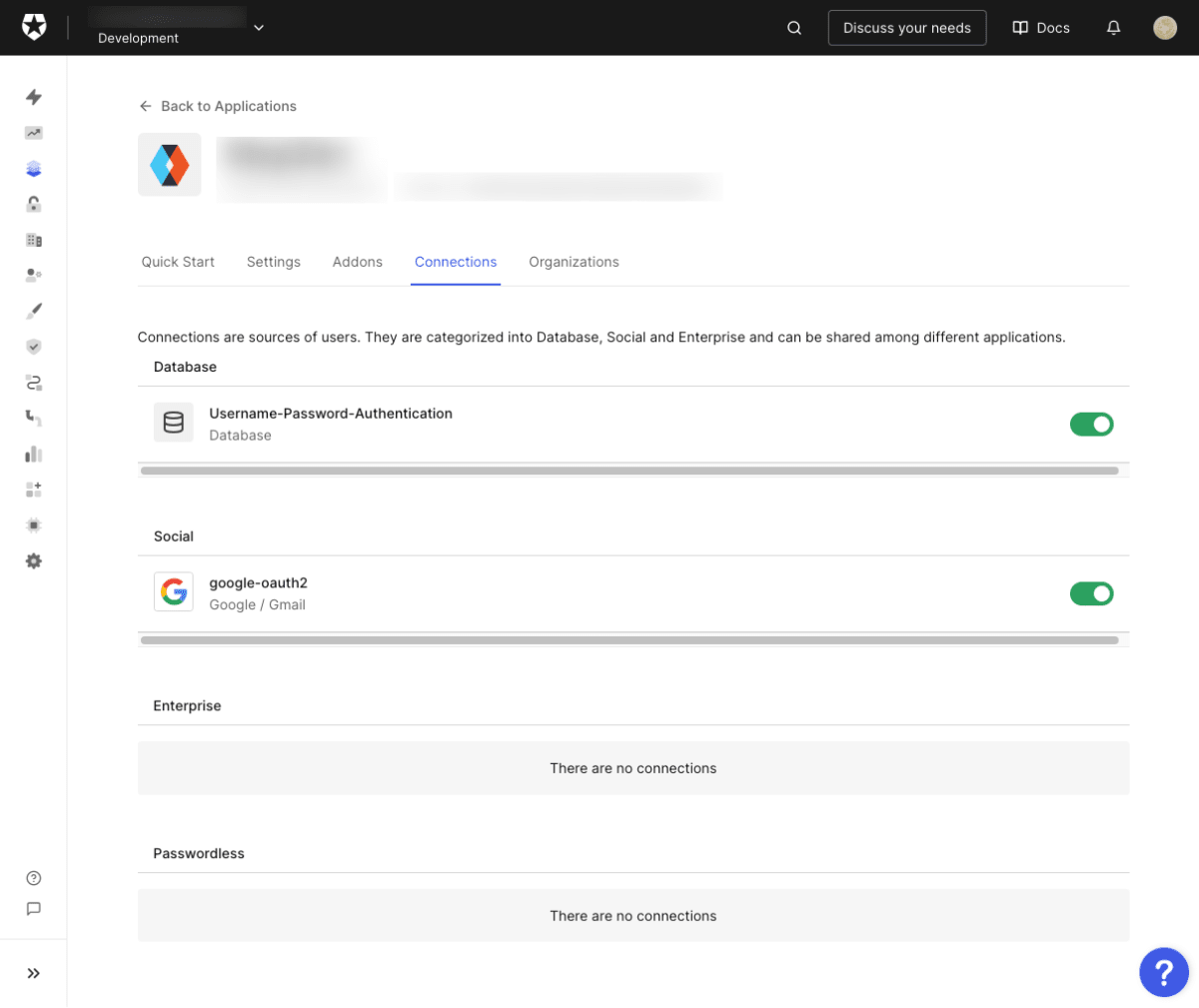This screenshot has width=1199, height=1008.
Task: Click the Social section horizontal scrollbar
Action: coord(629,640)
